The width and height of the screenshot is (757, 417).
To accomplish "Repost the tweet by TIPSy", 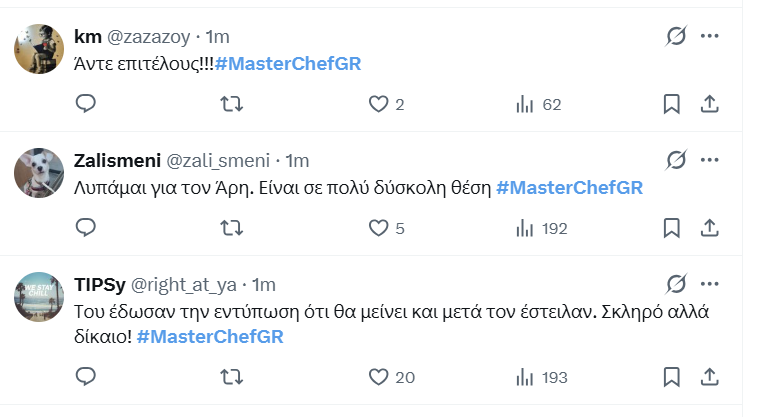I will (231, 377).
